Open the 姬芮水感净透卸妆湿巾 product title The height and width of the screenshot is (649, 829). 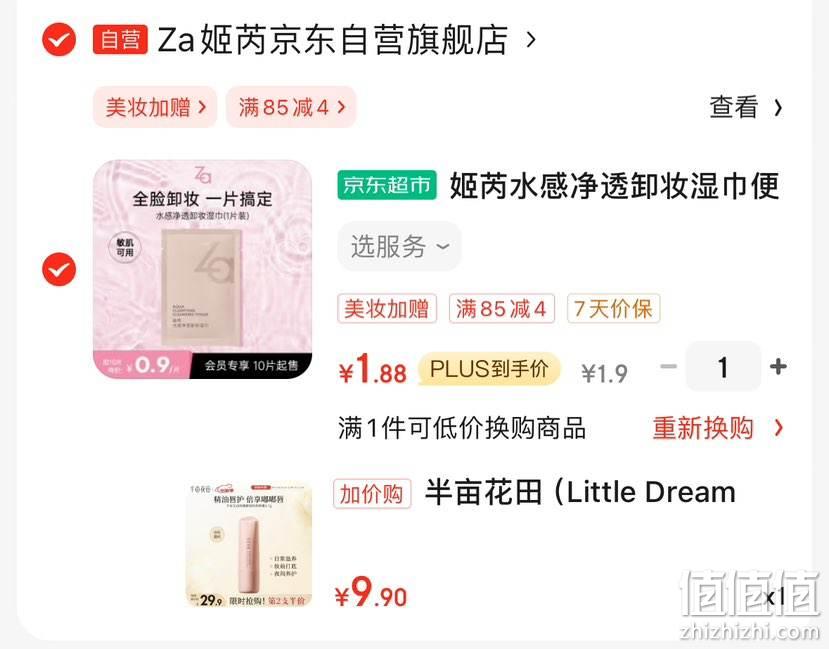point(615,186)
